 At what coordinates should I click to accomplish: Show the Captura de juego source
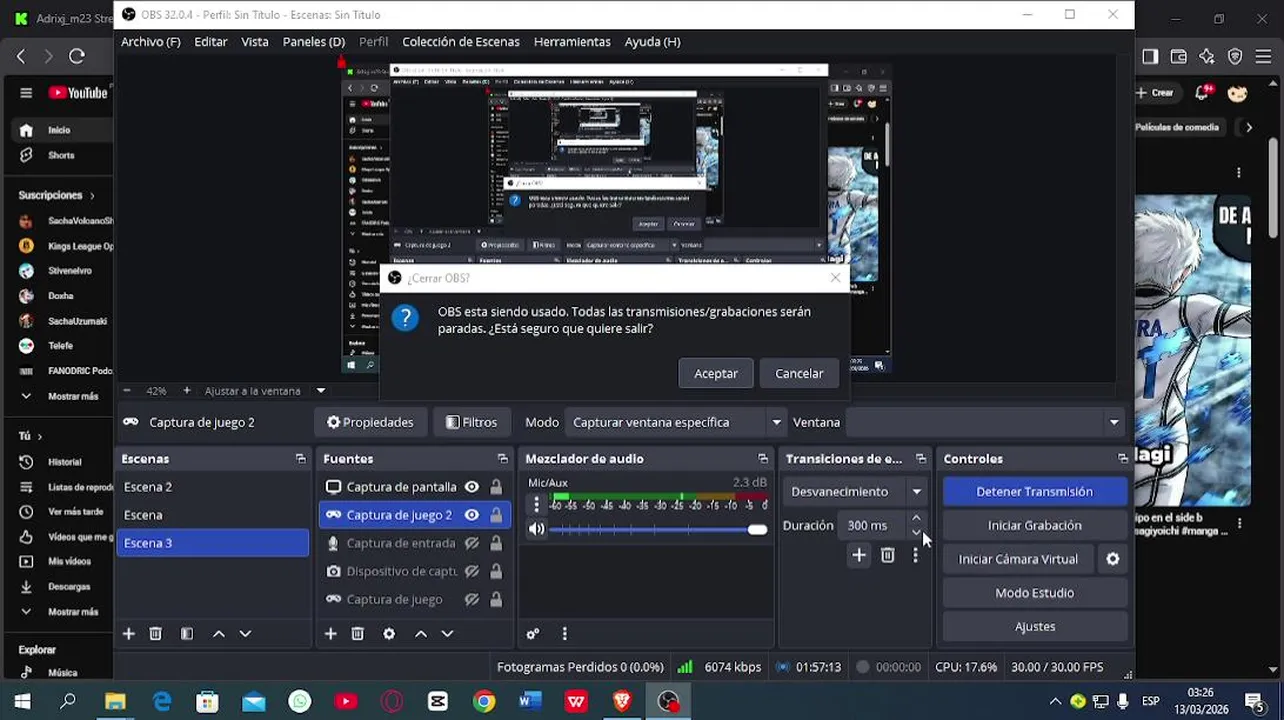471,599
